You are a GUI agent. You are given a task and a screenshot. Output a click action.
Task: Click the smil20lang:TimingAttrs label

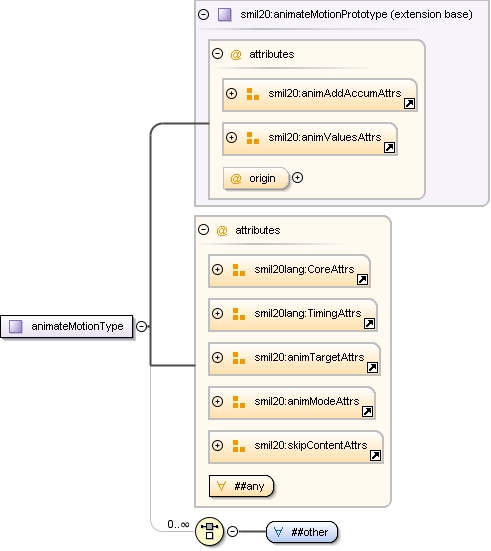(308, 313)
